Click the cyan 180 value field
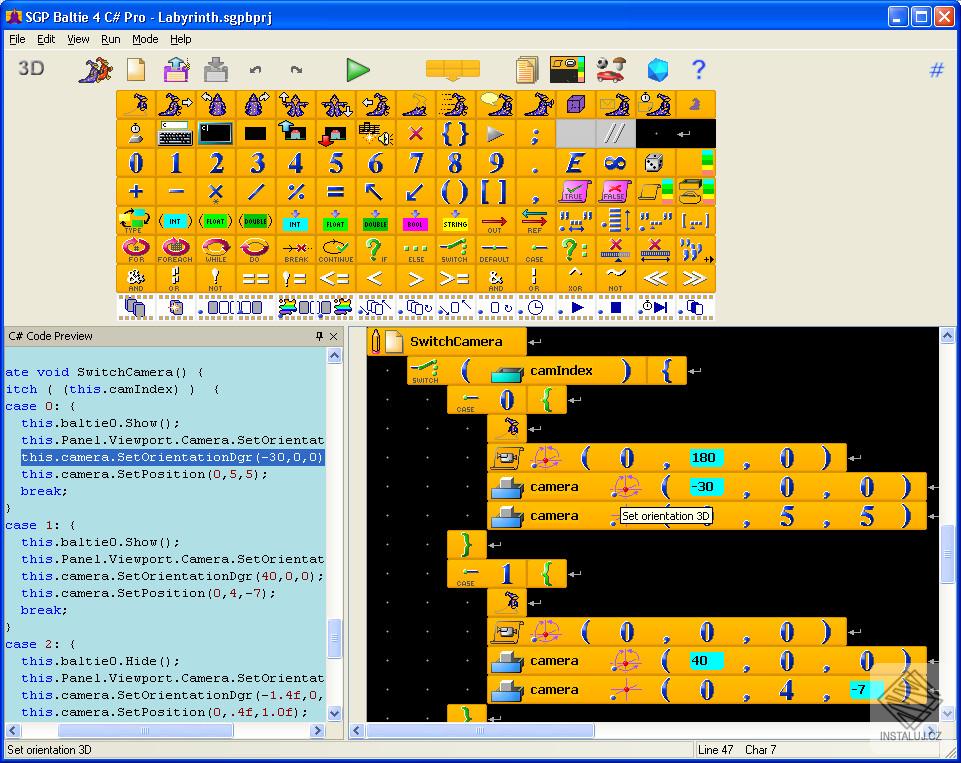 (x=705, y=457)
